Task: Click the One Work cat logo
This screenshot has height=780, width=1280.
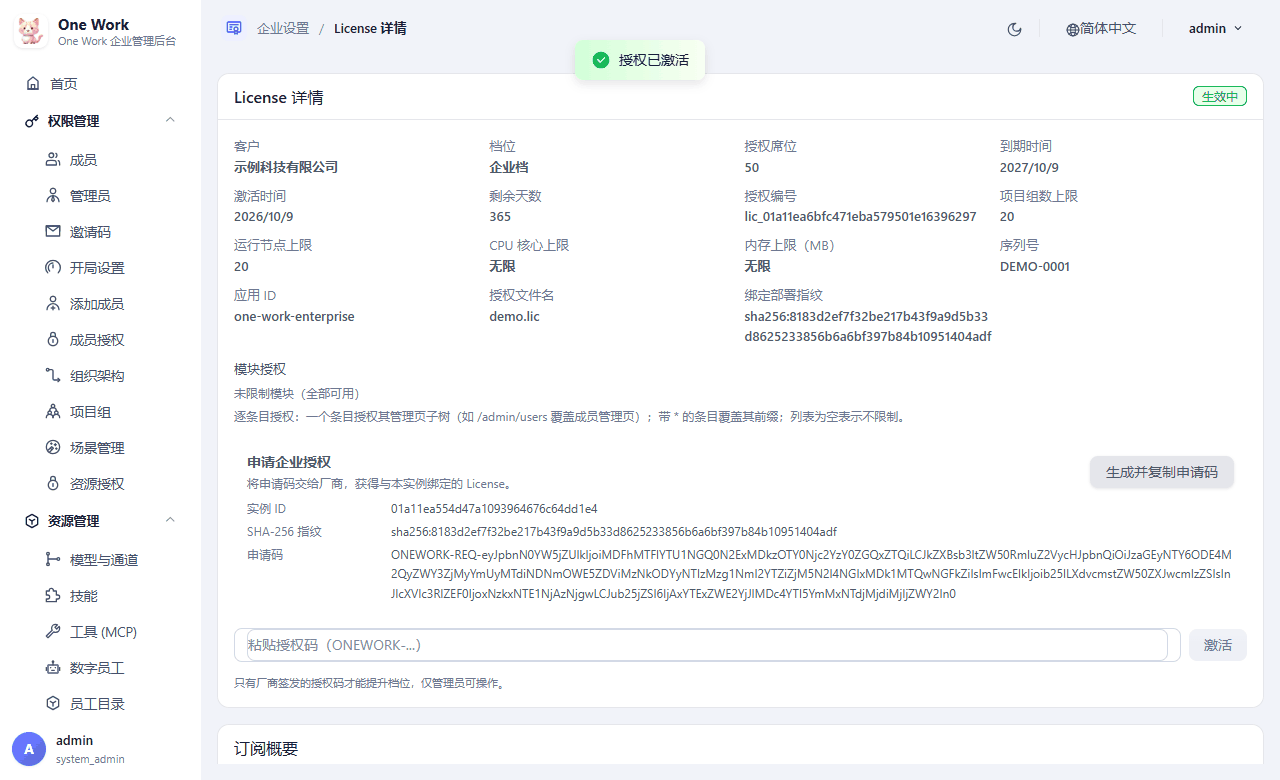Action: click(x=30, y=32)
